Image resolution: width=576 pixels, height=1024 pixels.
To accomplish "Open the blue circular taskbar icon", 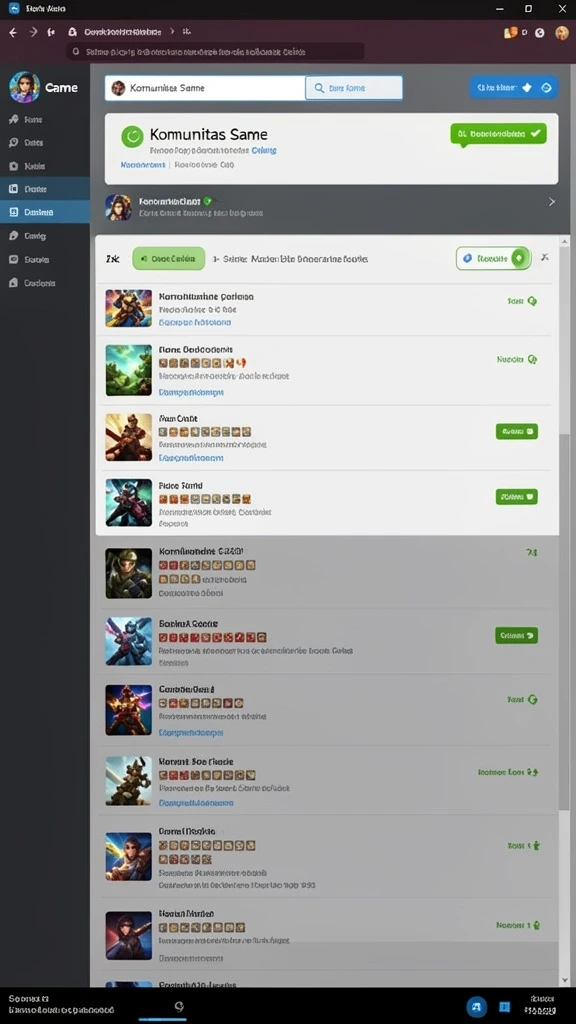I will tap(477, 1006).
